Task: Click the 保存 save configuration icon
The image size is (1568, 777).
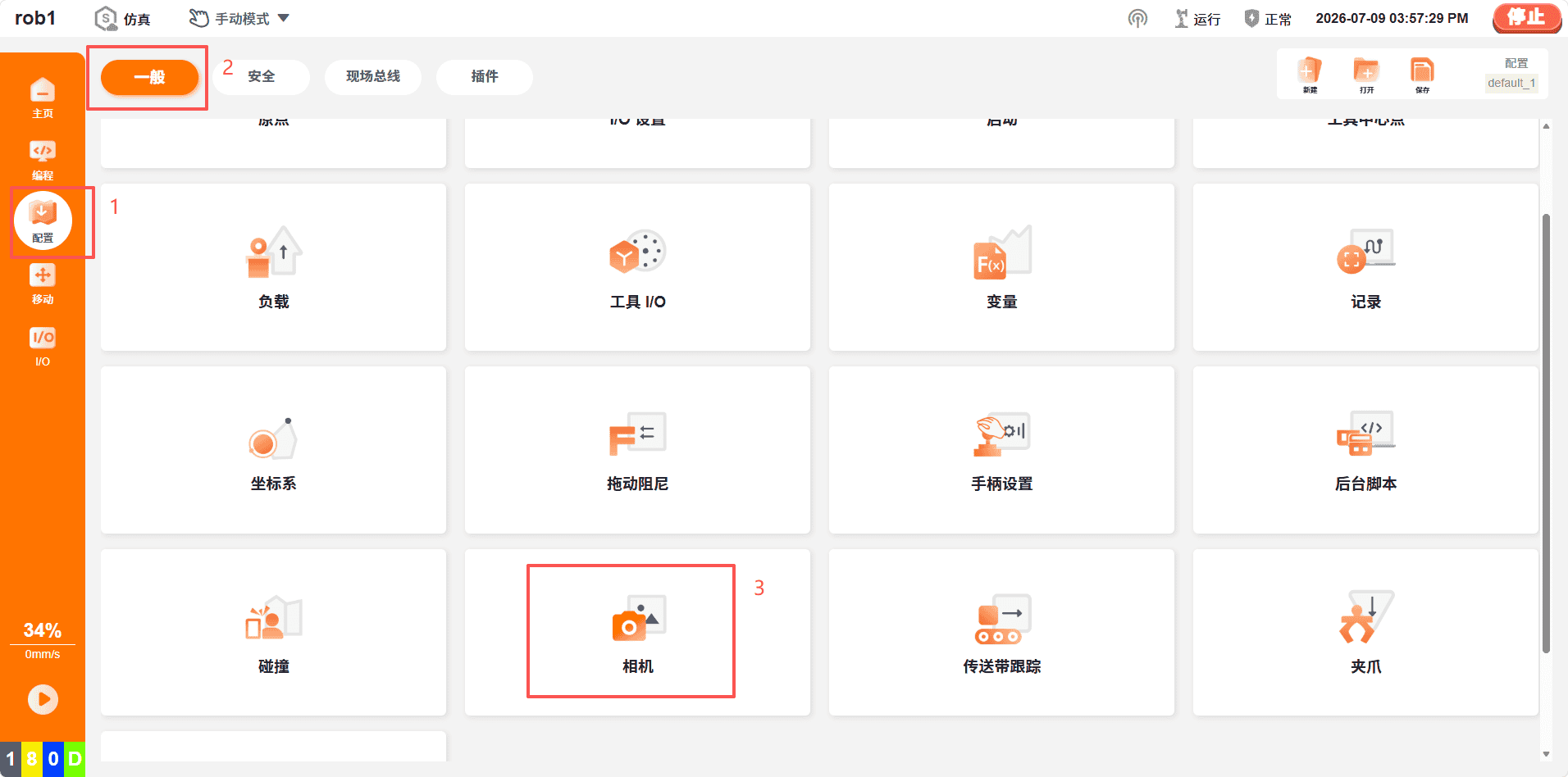Action: click(x=1422, y=75)
